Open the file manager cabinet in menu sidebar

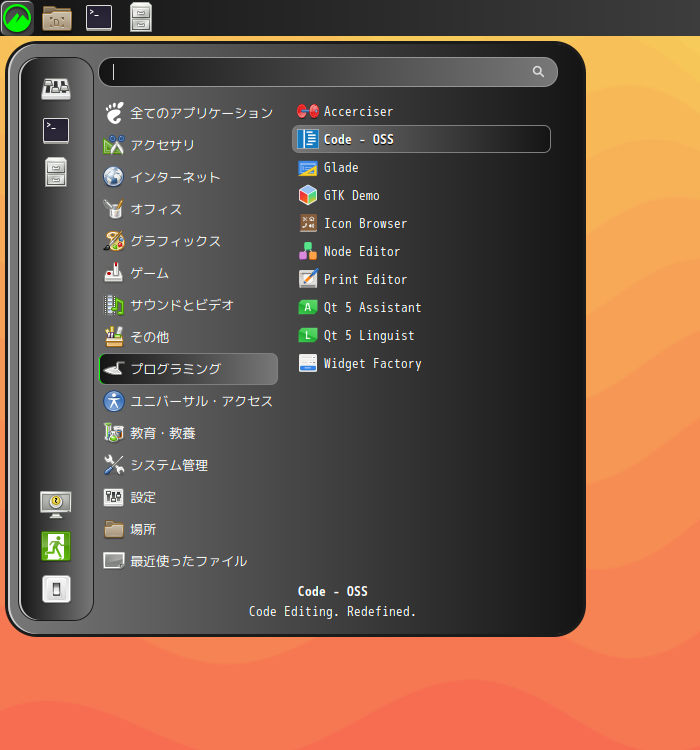coord(56,172)
